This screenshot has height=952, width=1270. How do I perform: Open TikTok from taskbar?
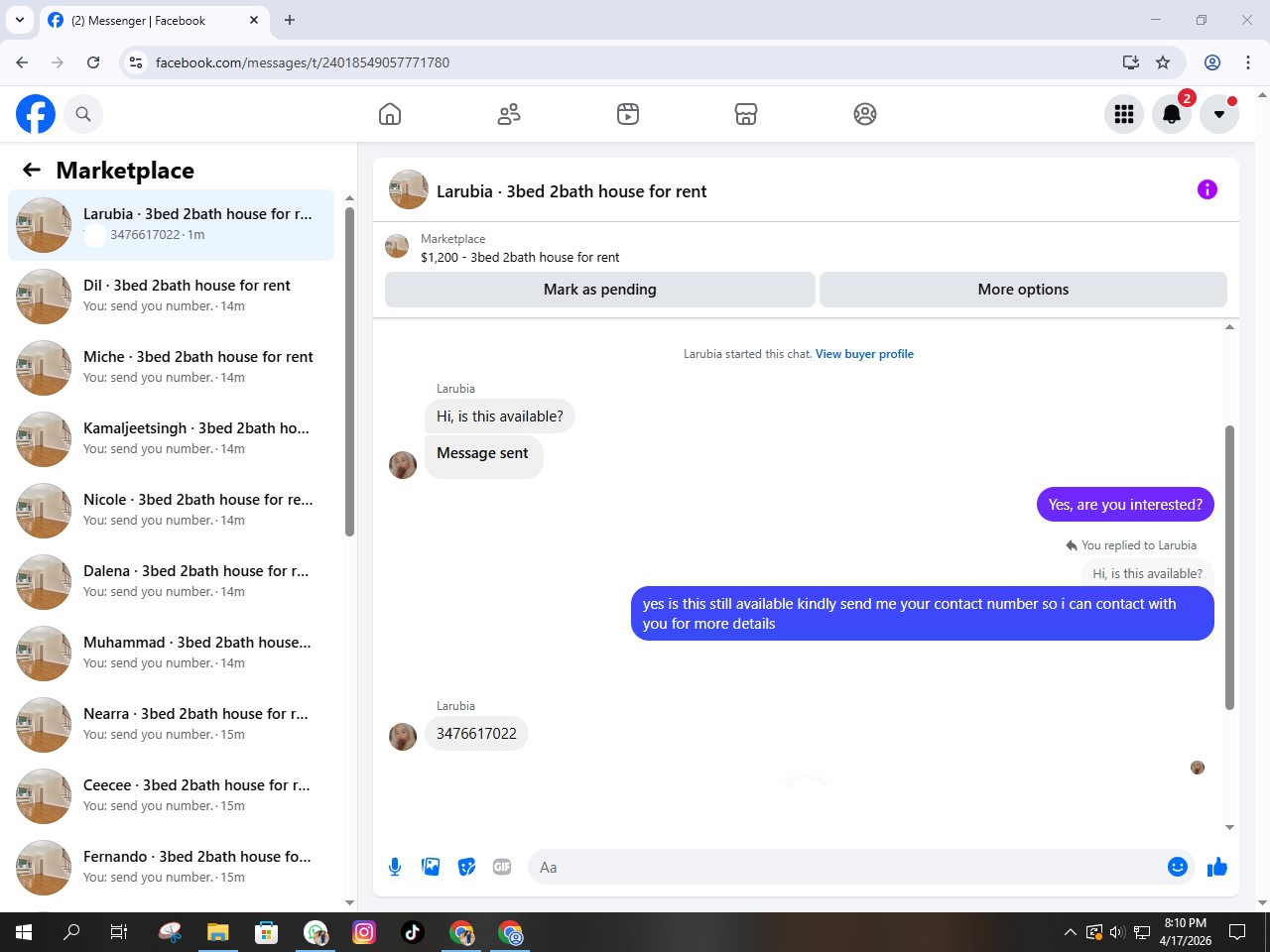tap(413, 932)
